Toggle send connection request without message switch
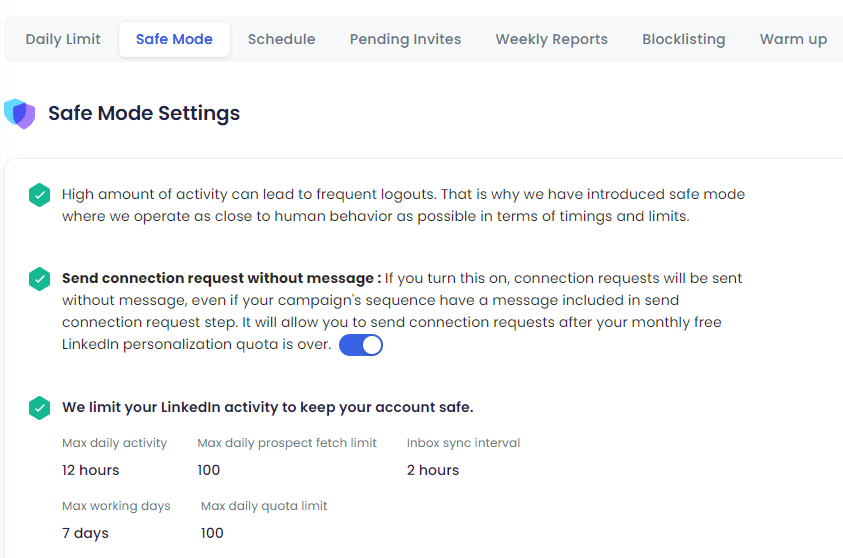Image resolution: width=843 pixels, height=558 pixels. [x=361, y=345]
